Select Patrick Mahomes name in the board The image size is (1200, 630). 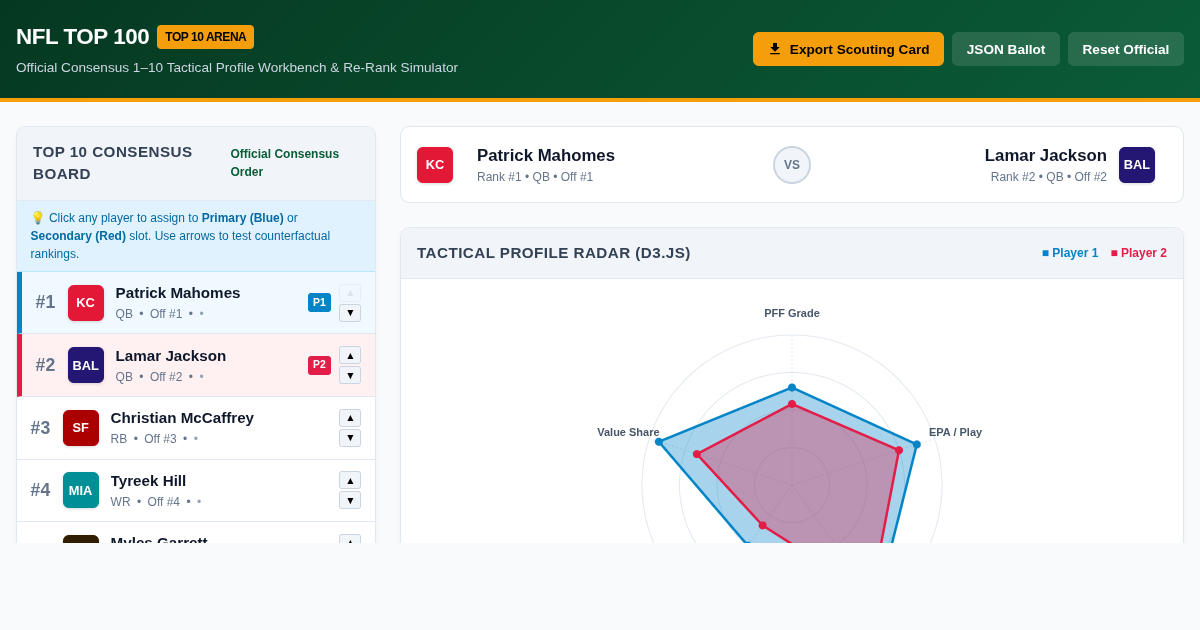click(178, 293)
